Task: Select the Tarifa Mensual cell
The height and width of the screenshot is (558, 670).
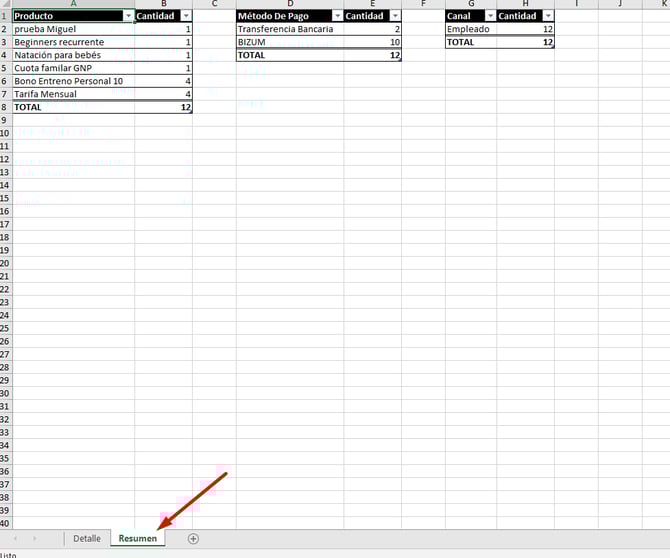Action: pyautogui.click(x=73, y=94)
